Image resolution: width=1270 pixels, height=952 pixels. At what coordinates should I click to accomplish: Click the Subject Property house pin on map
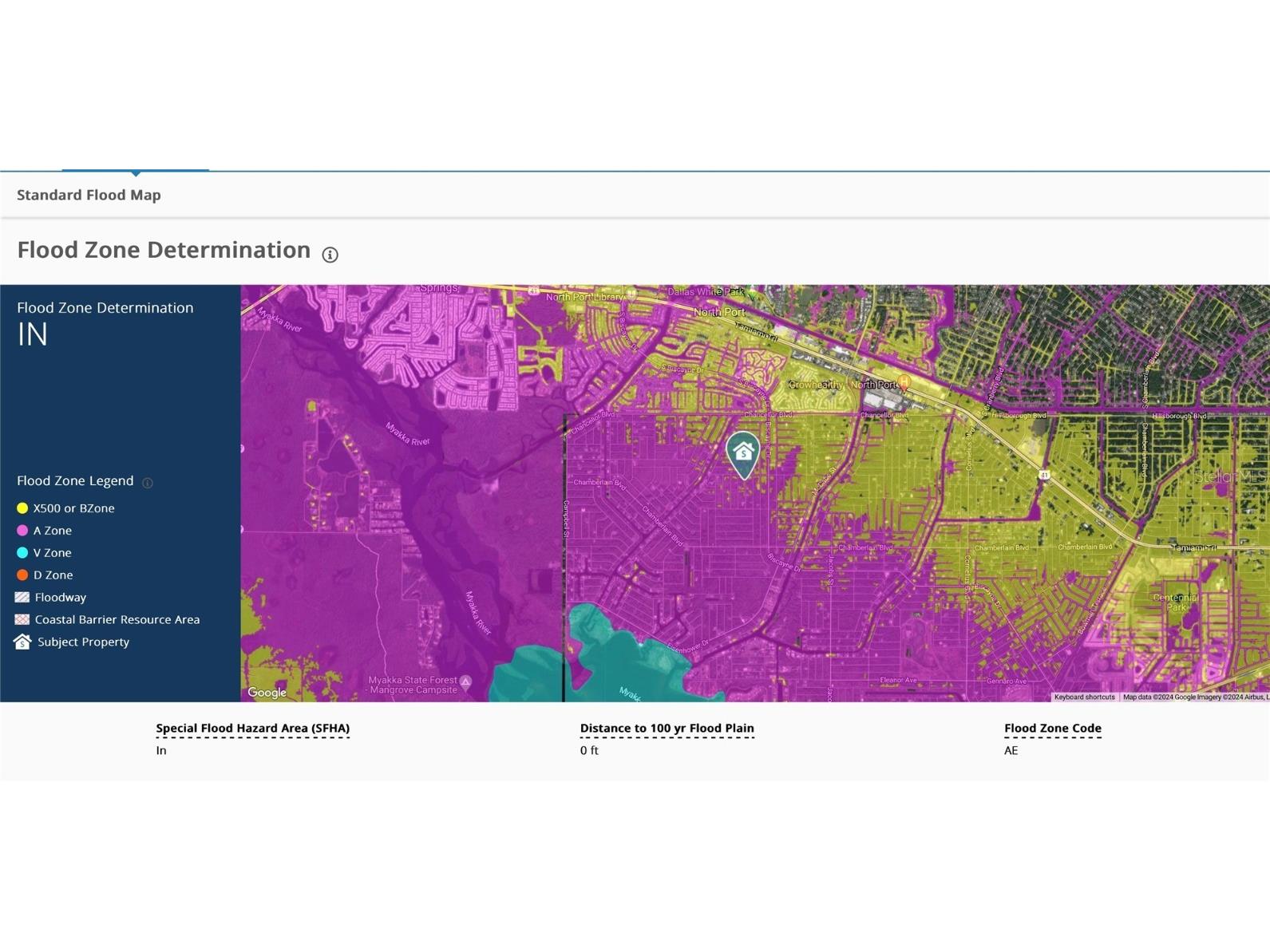click(743, 454)
